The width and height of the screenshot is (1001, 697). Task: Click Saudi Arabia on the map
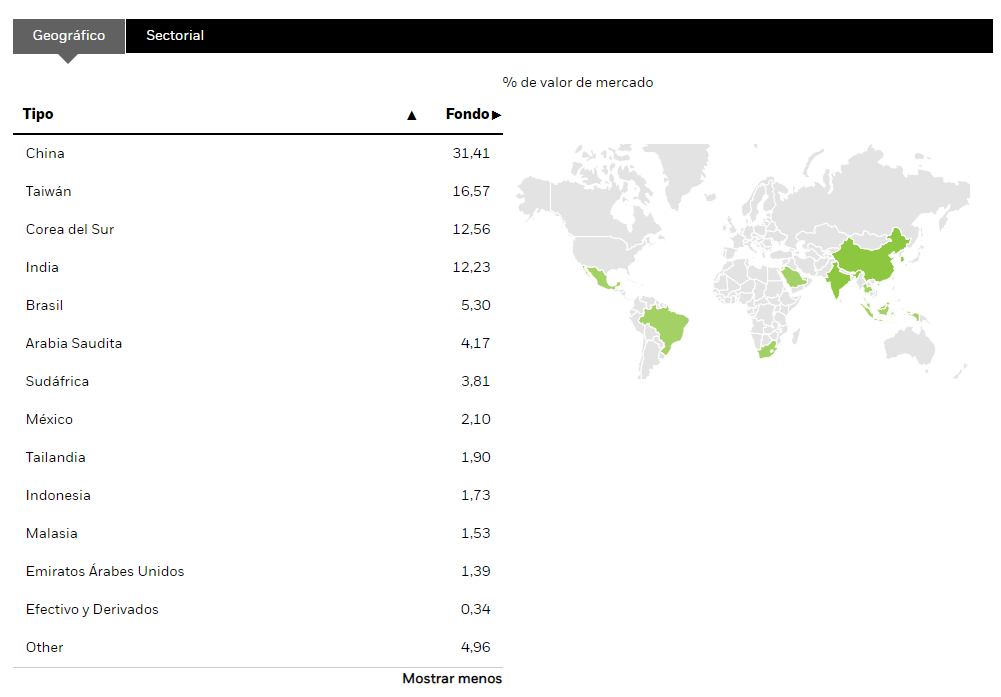[795, 277]
